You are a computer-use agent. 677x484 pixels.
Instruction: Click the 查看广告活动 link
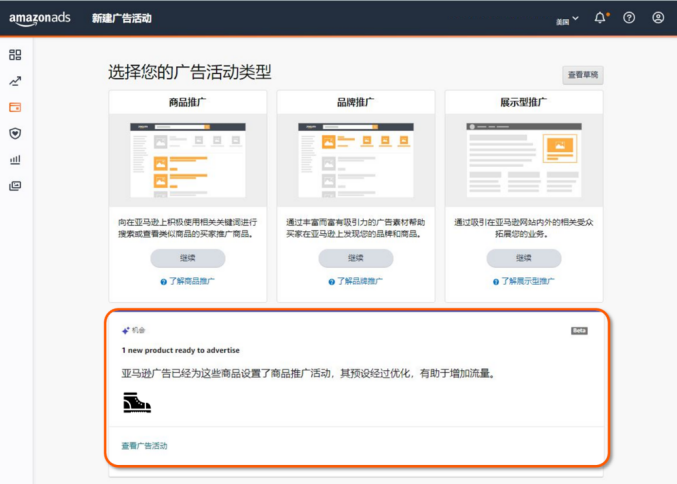click(x=144, y=445)
